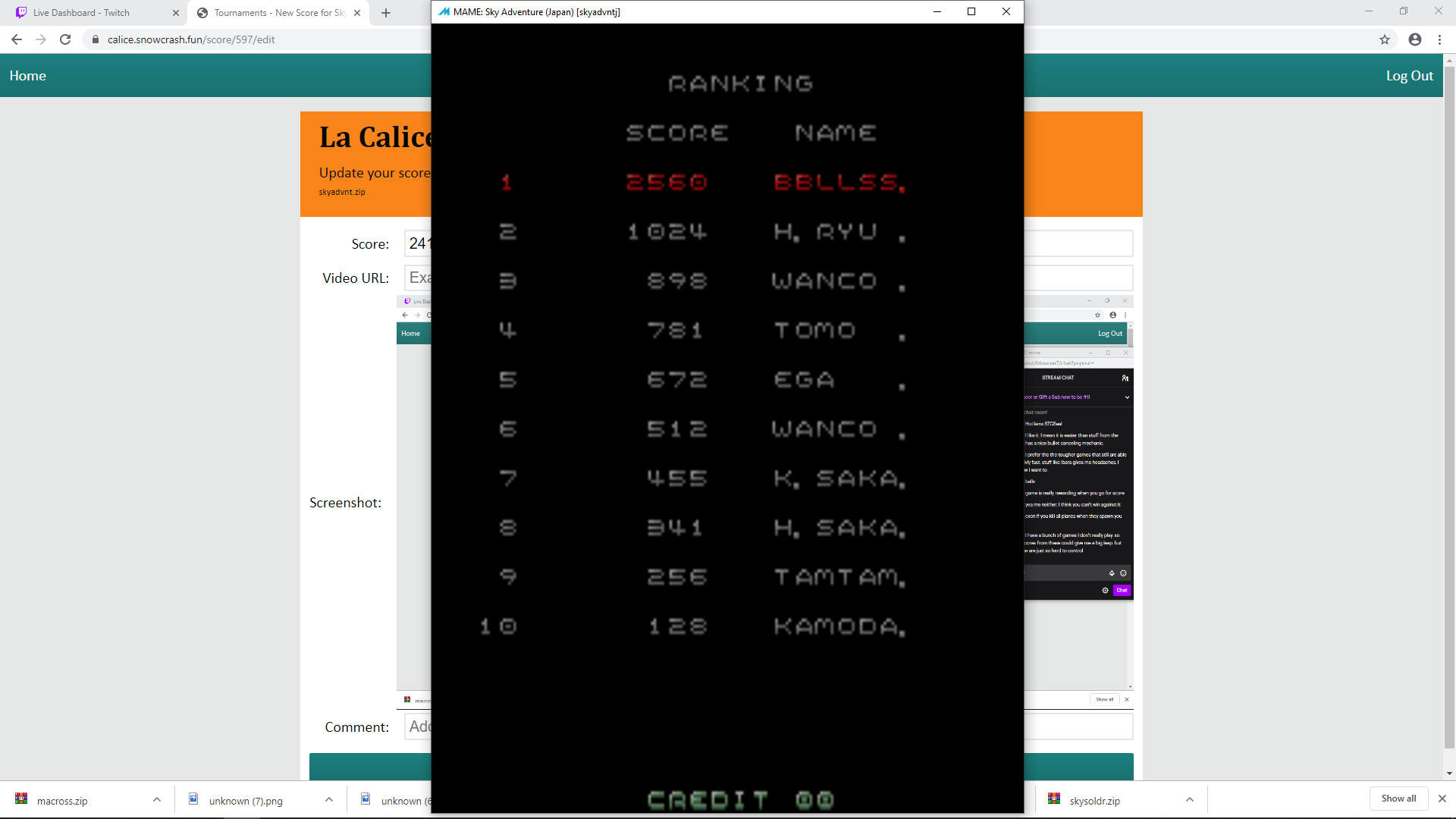Click the MAME window title bar icon
Image resolution: width=1456 pixels, height=819 pixels.
click(444, 12)
